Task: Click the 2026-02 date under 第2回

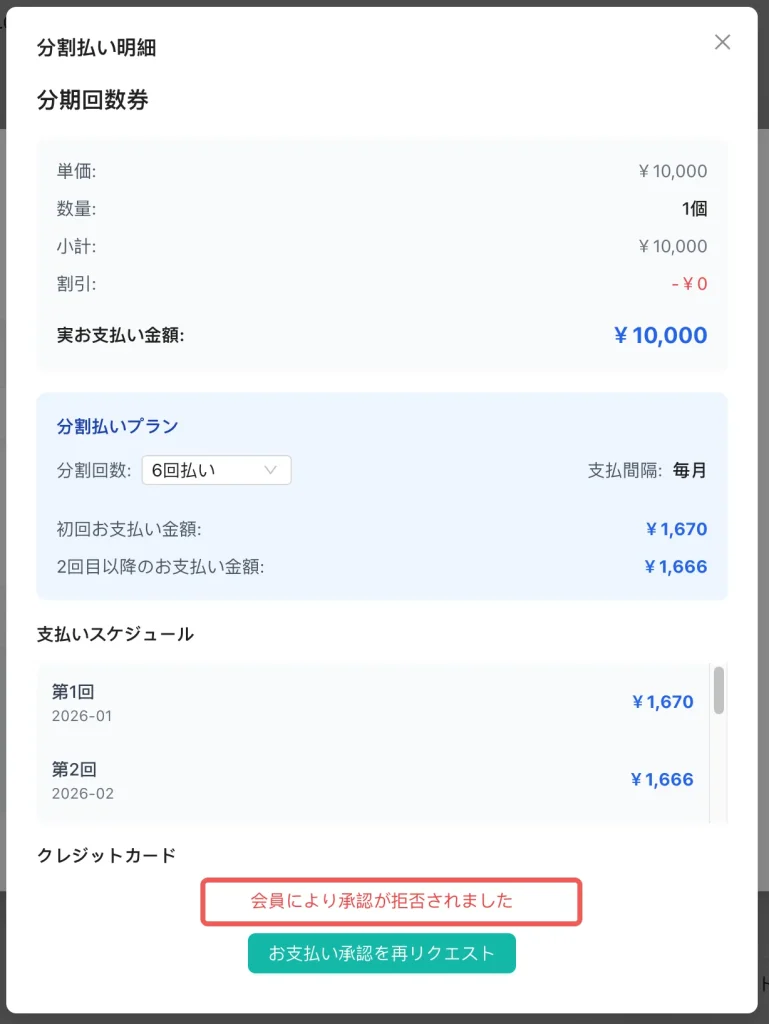Action: 83,794
